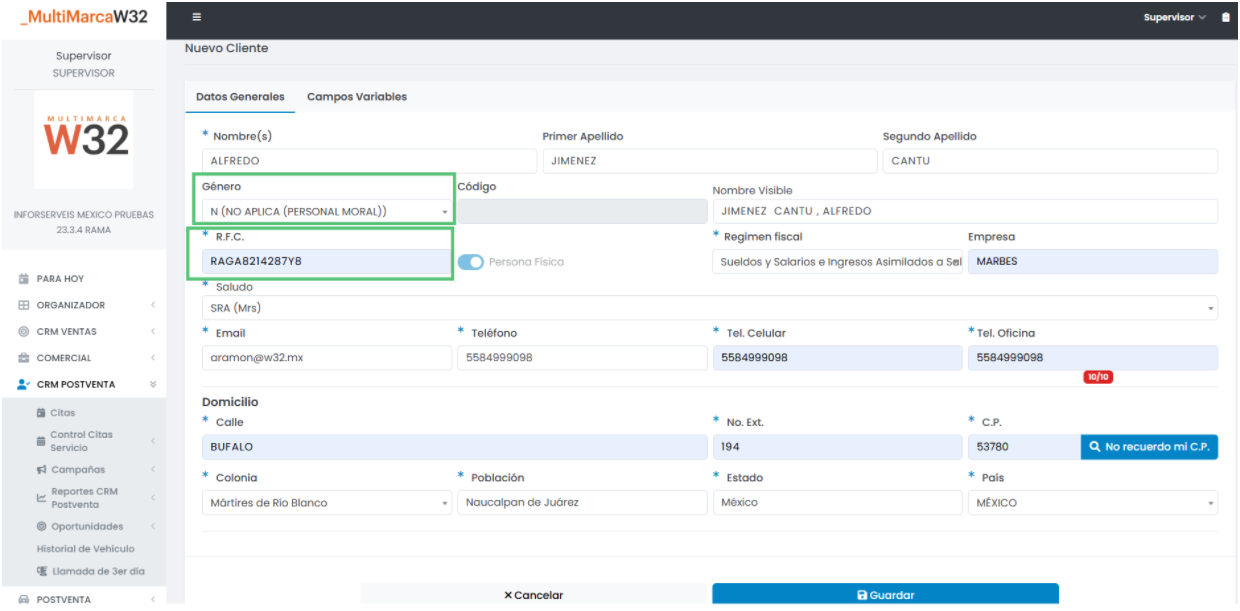
Task: Click the CRM Ventas target icon
Action: click(x=24, y=331)
